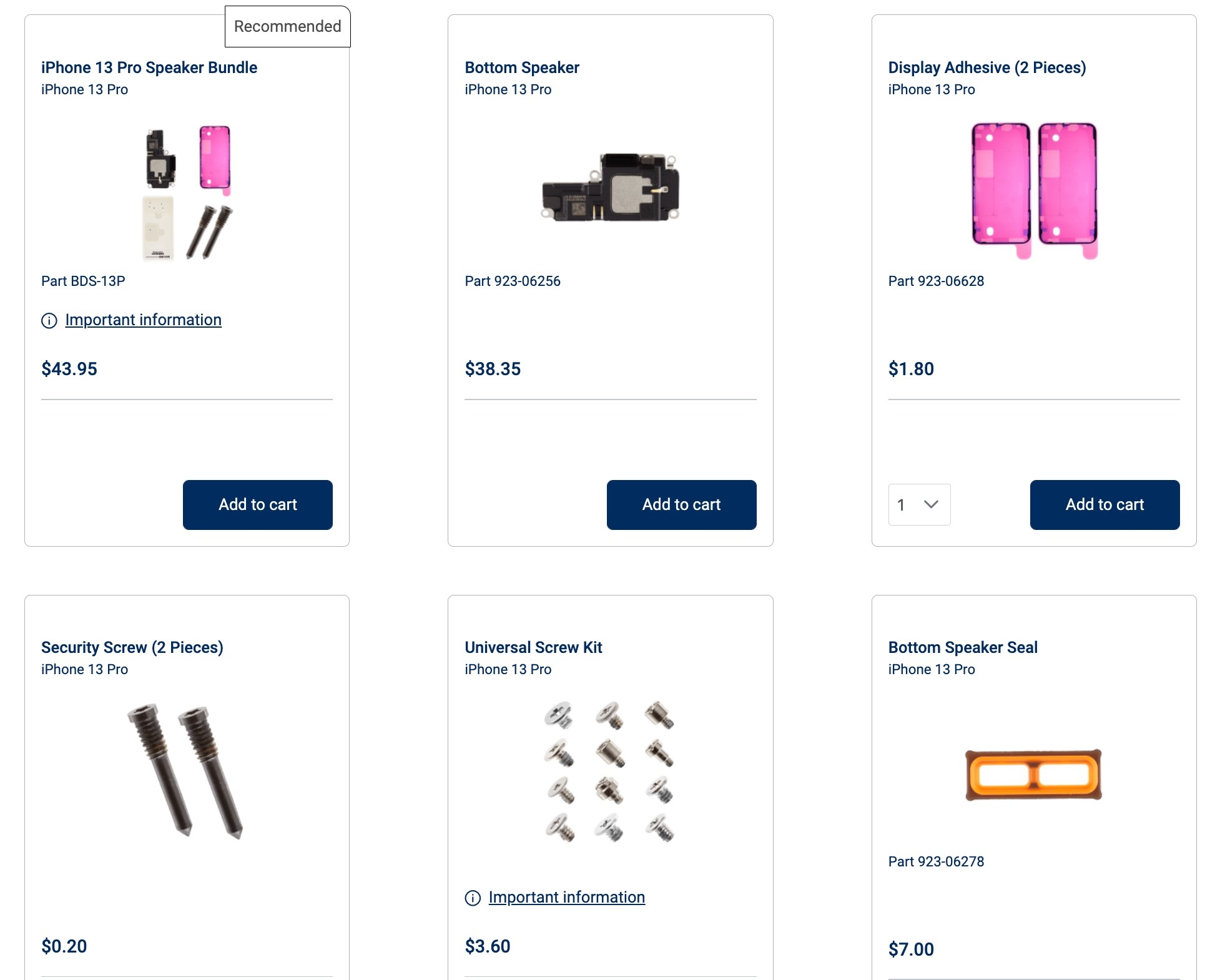1220x980 pixels.
Task: Open Important information link for Universal Screw Kit
Action: coord(566,897)
